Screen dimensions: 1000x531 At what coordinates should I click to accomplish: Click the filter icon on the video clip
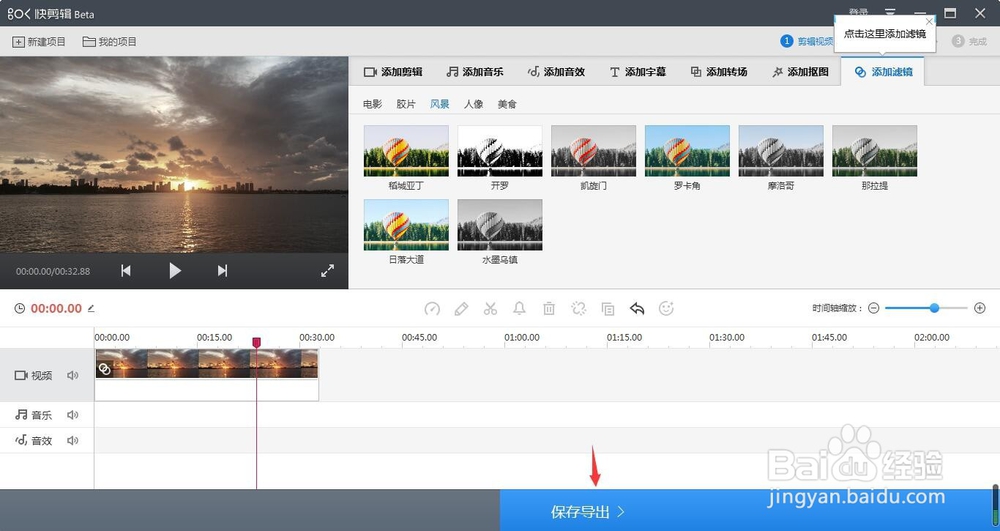105,368
